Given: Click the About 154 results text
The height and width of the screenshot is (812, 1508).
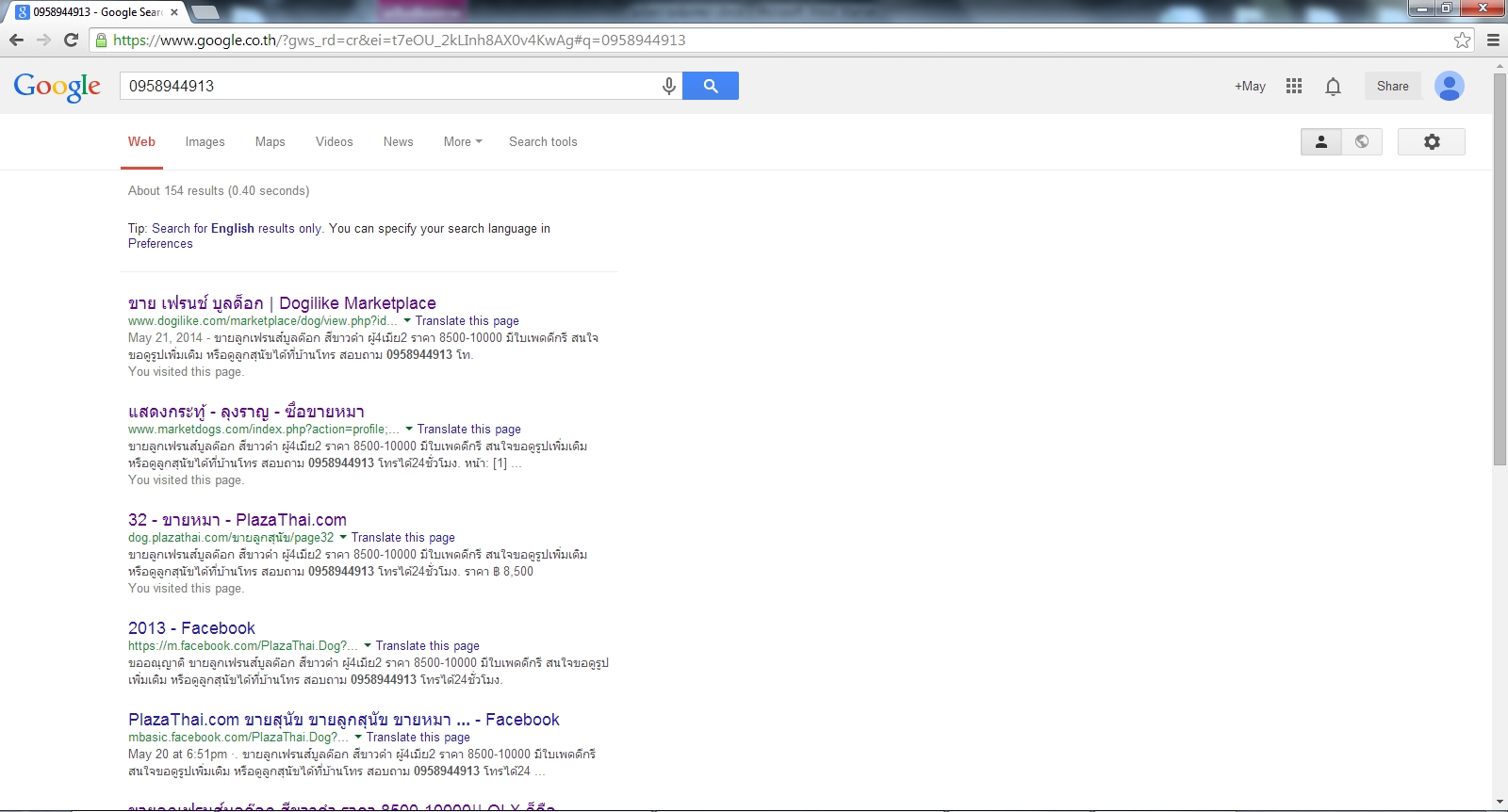Looking at the screenshot, I should point(219,190).
